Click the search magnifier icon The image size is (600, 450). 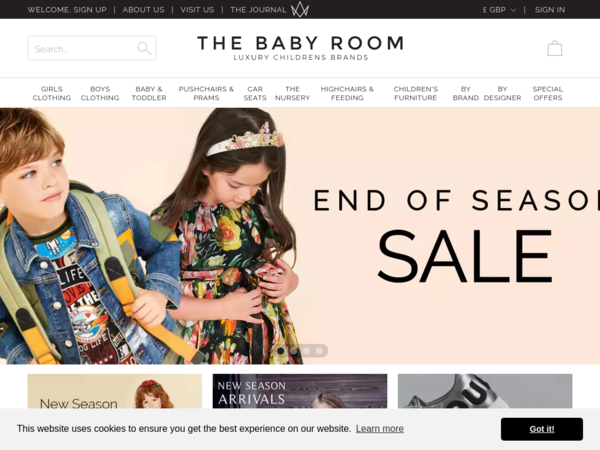(x=144, y=48)
